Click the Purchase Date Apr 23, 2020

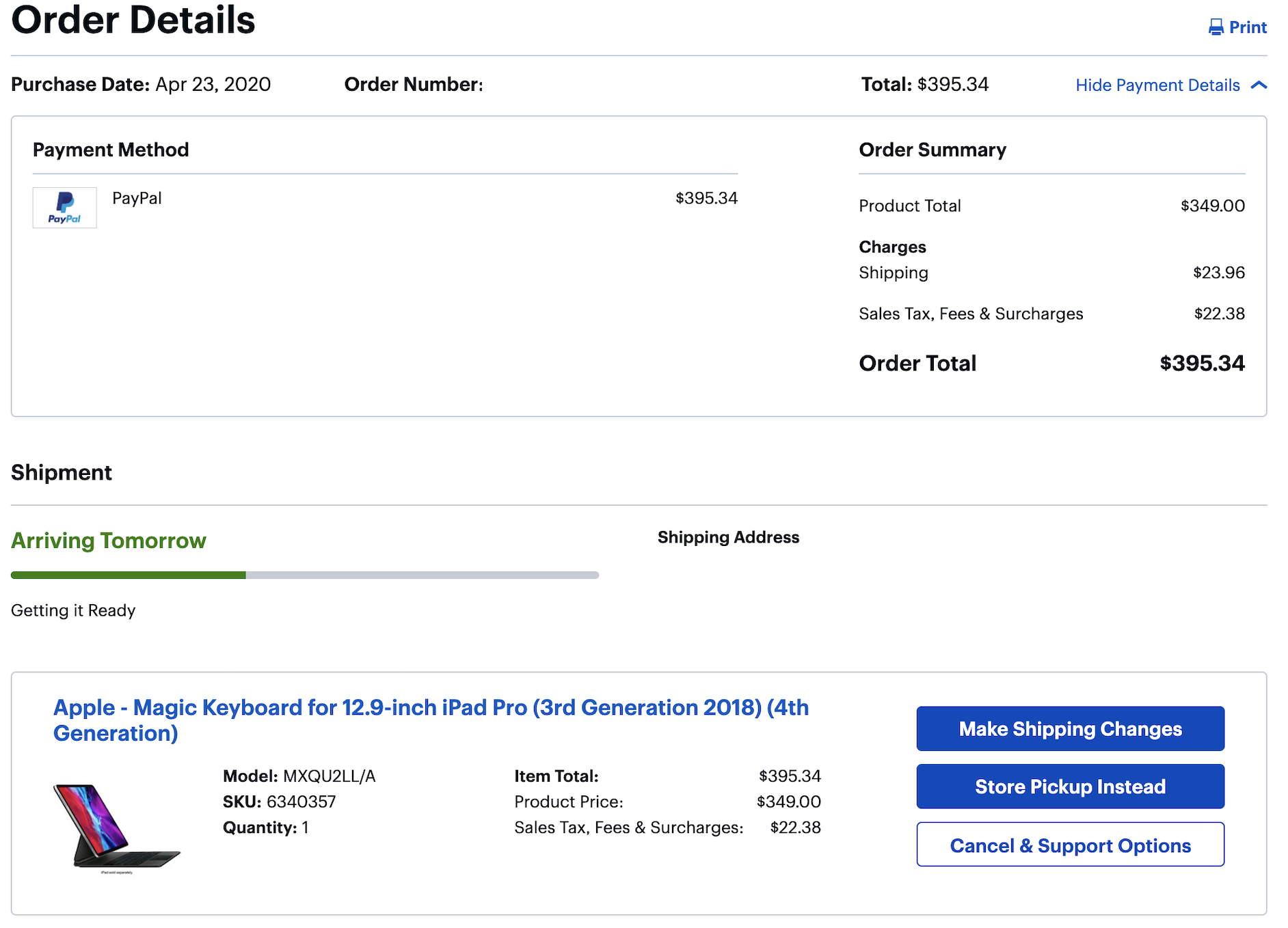pos(141,84)
